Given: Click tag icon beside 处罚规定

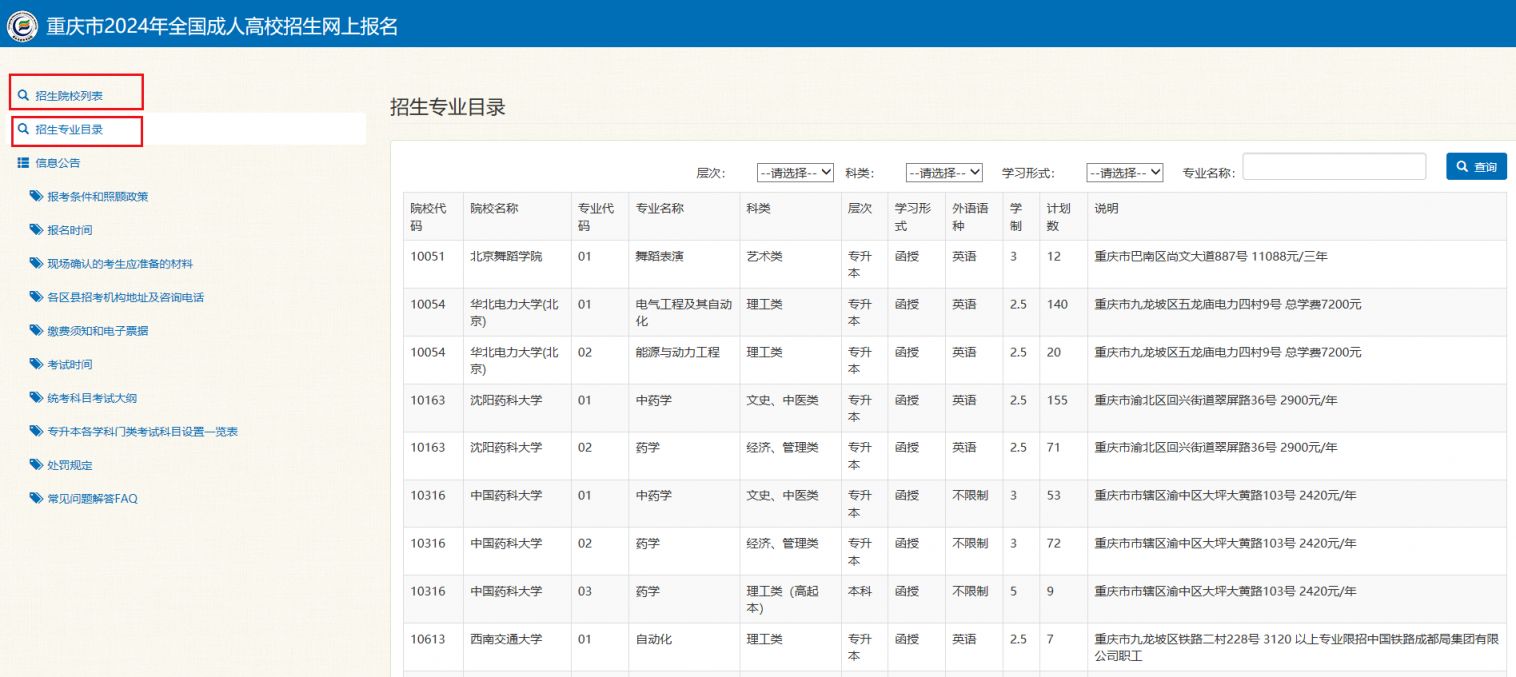Looking at the screenshot, I should click(37, 465).
